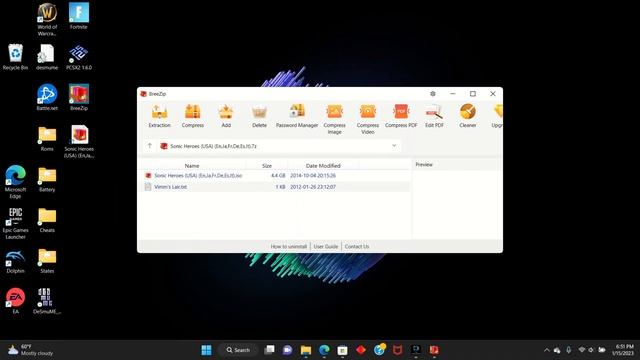Open the Cheats folder
Image resolution: width=640 pixels, height=360 pixels.
[x=47, y=220]
